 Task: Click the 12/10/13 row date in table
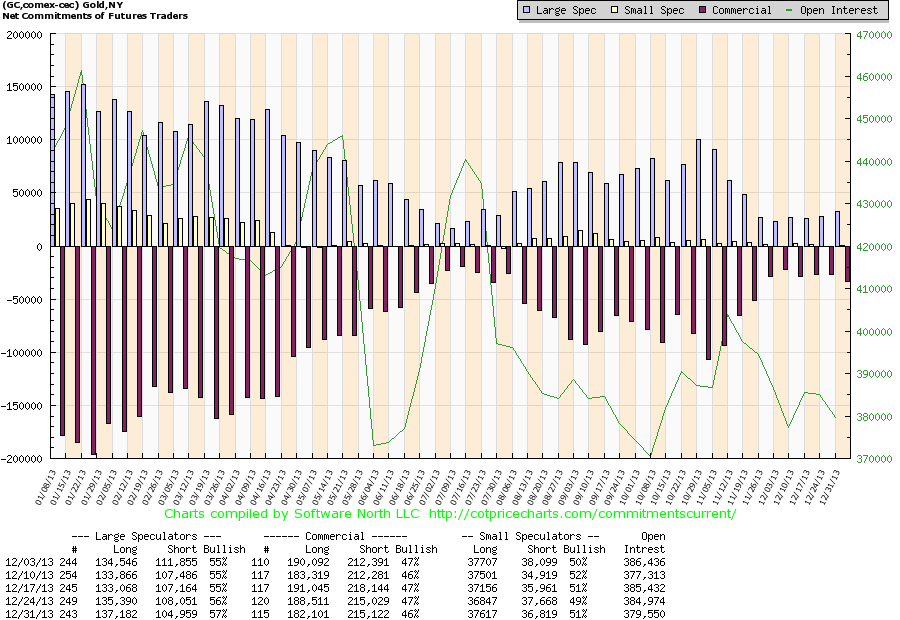[x=28, y=575]
